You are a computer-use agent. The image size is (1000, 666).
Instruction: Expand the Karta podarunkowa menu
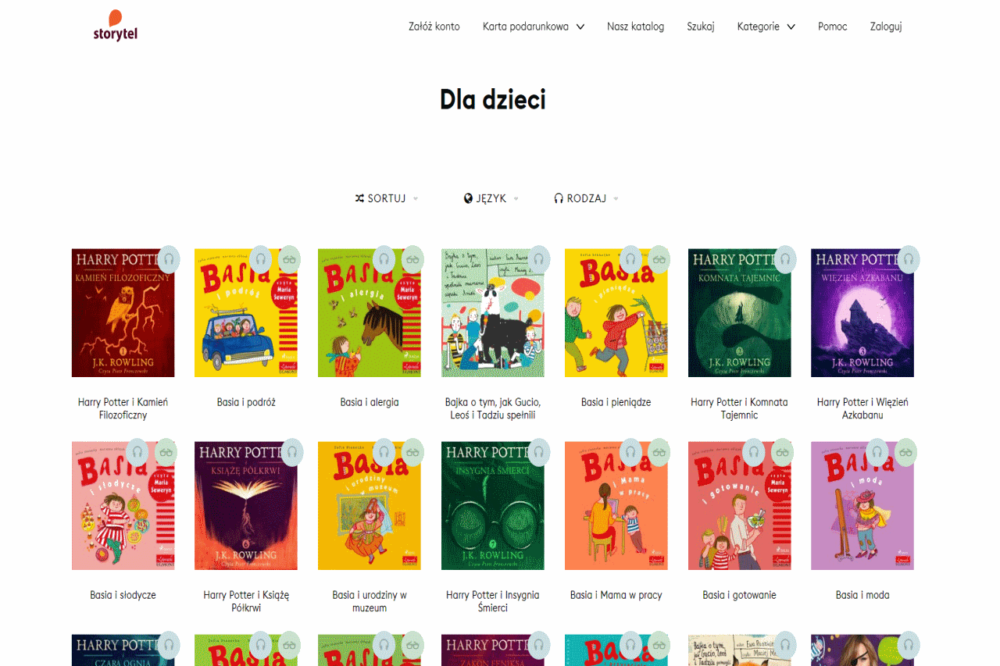point(533,27)
